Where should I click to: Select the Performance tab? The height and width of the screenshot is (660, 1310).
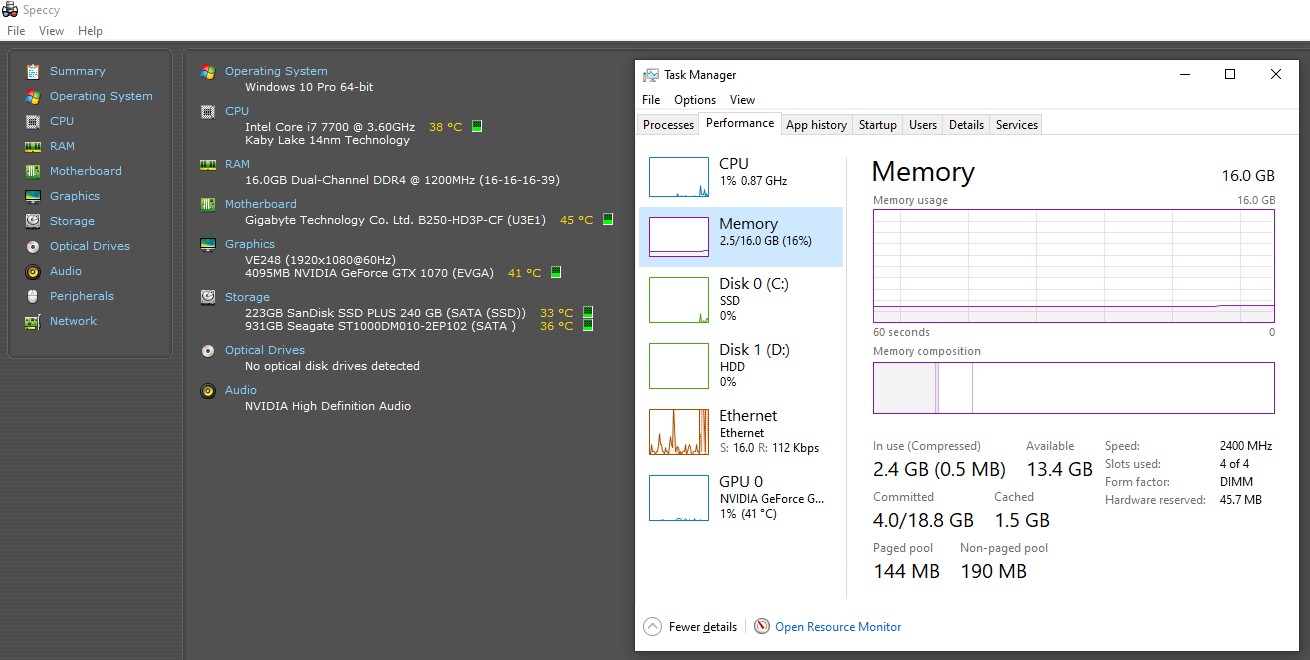point(740,123)
